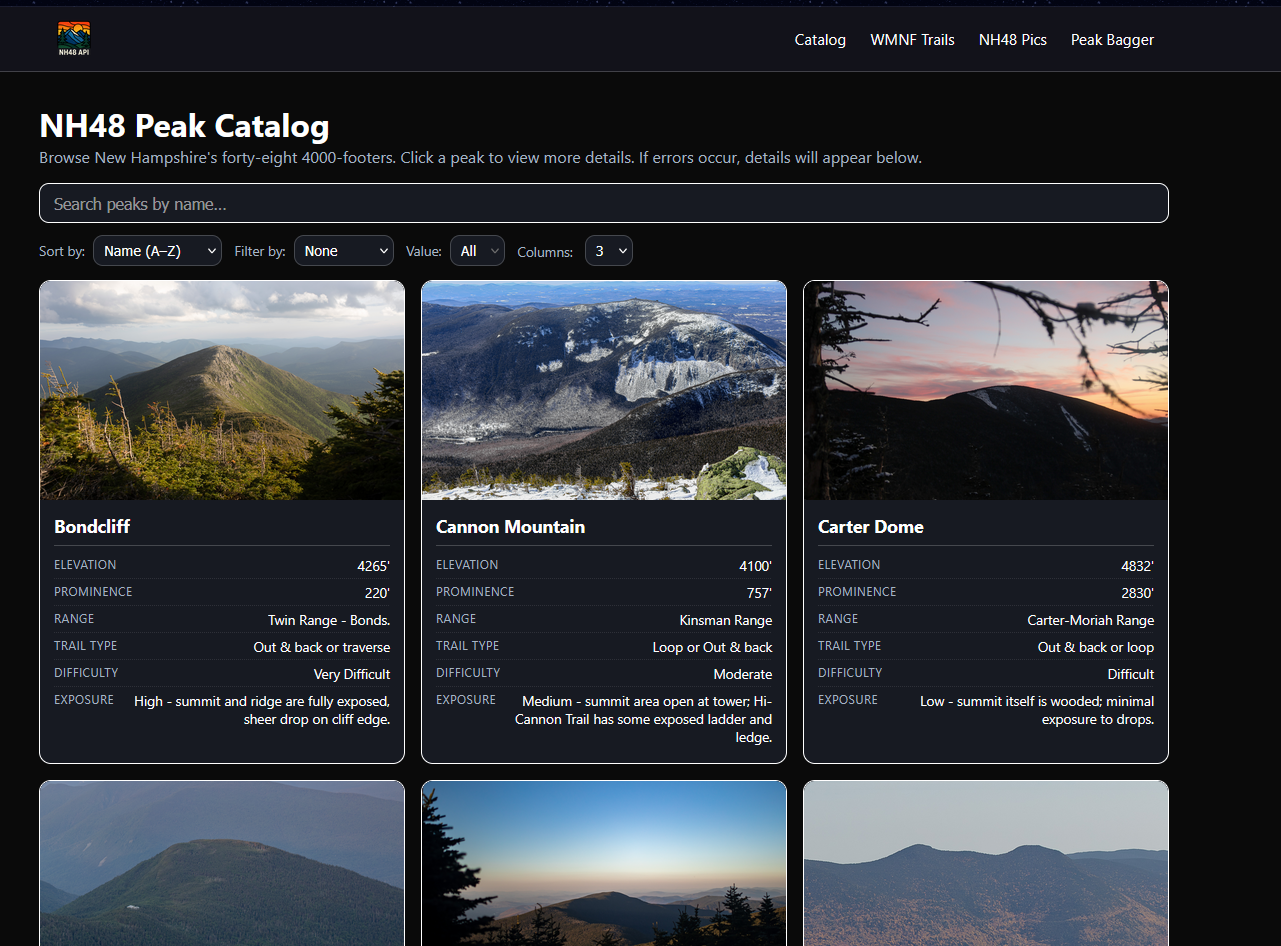Open the Bondcliff peak card
The image size is (1281, 946).
click(x=221, y=527)
